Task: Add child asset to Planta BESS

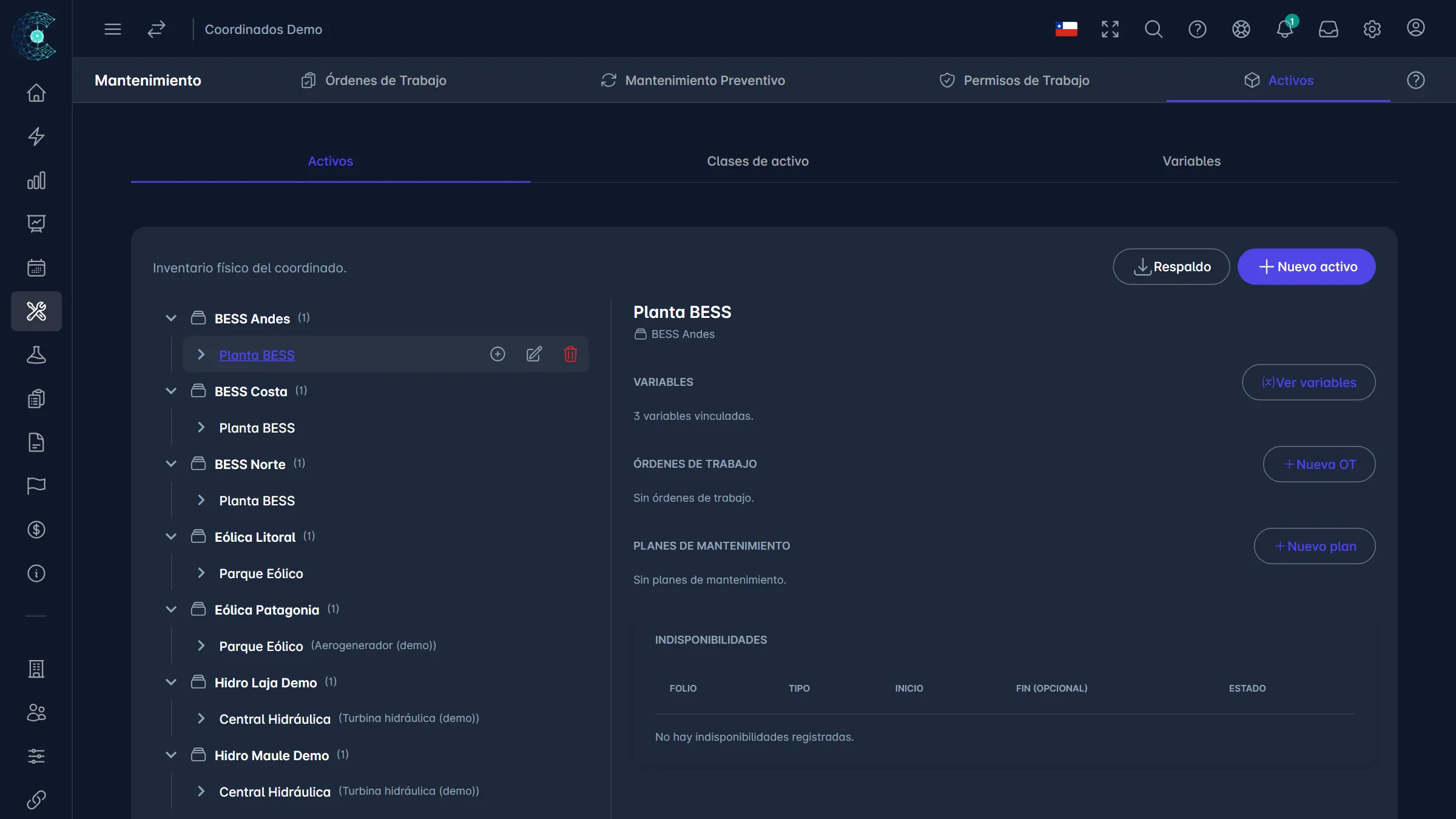Action: [x=497, y=354]
